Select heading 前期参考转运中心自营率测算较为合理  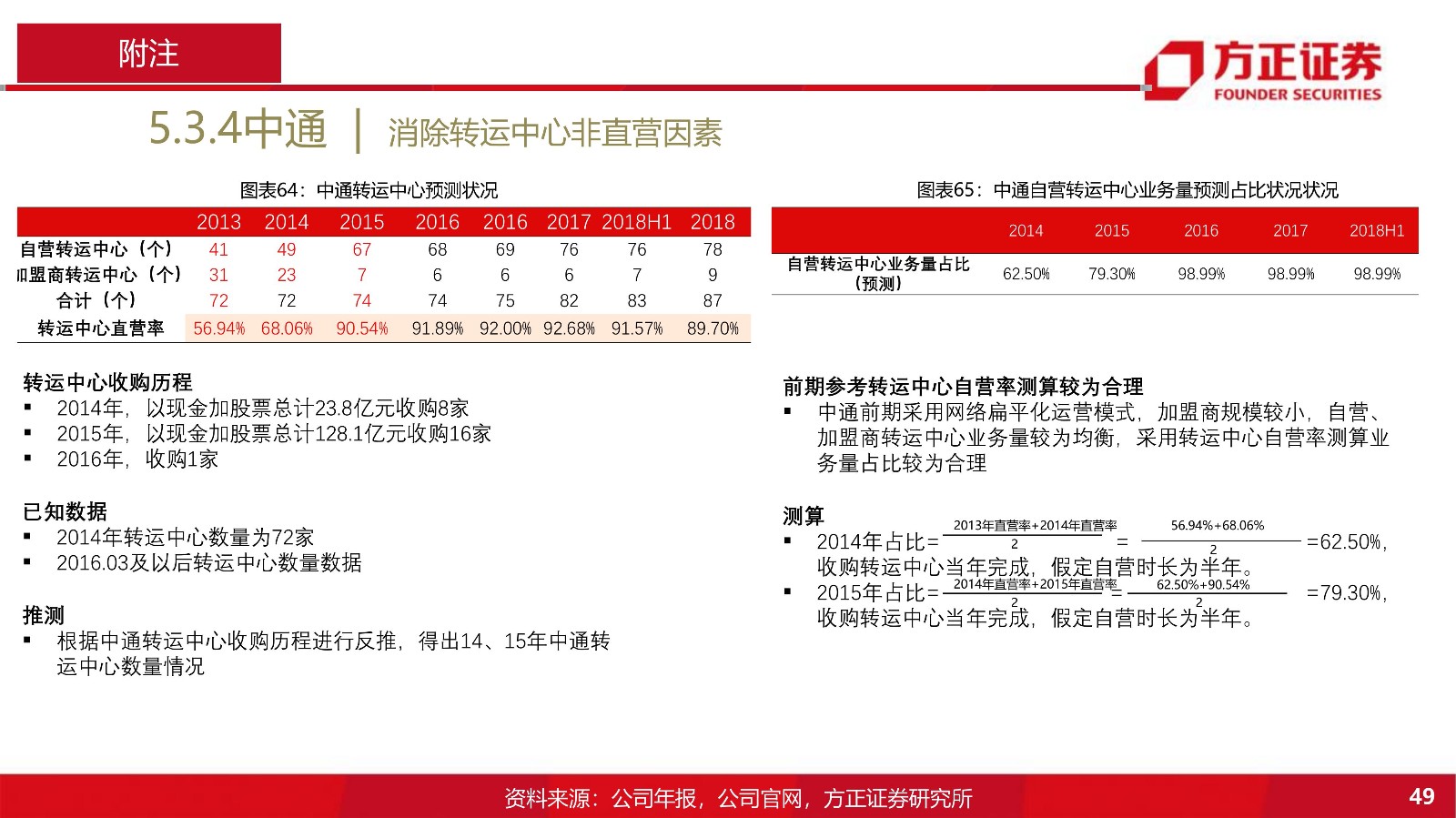tap(963, 387)
